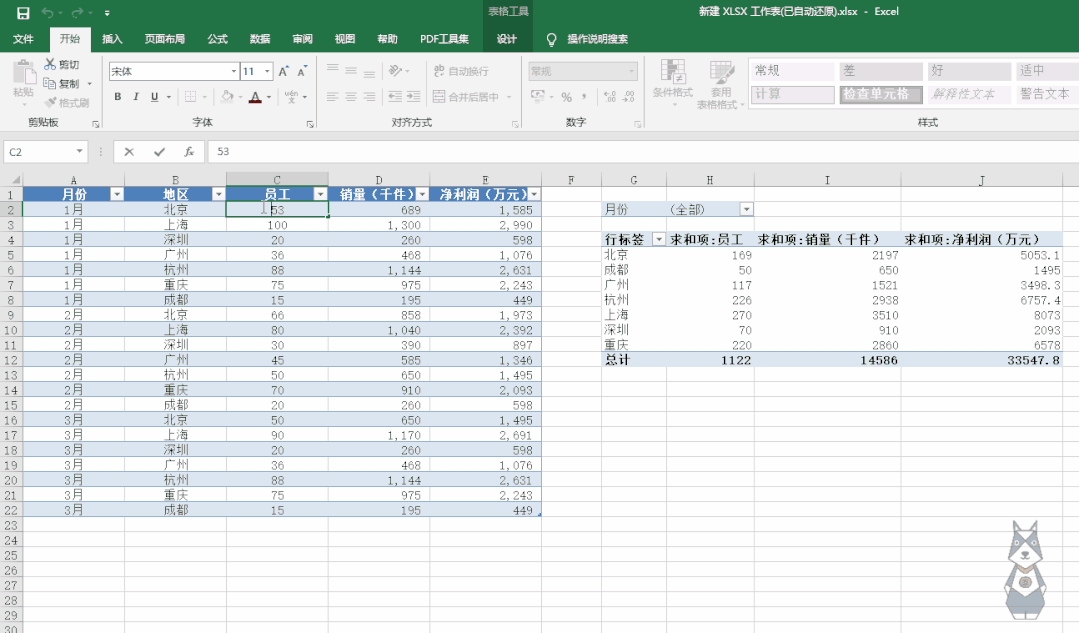Viewport: 1079px width, 633px height.
Task: Open the 销量（千件）filter dropdown
Action: tap(422, 195)
